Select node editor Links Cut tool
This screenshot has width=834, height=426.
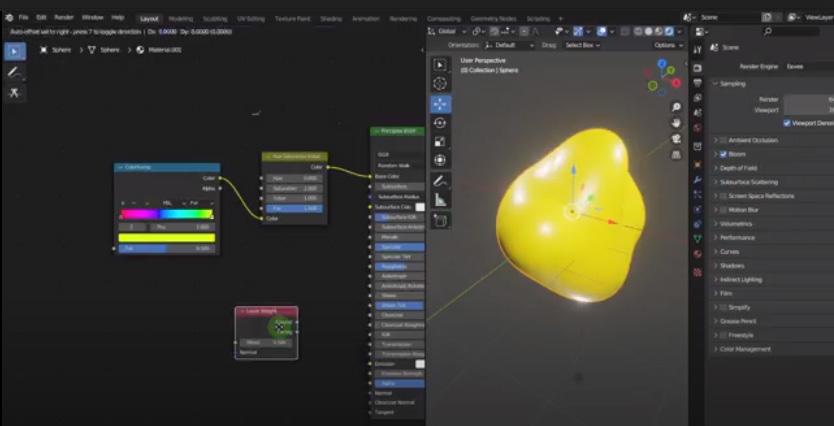14,93
